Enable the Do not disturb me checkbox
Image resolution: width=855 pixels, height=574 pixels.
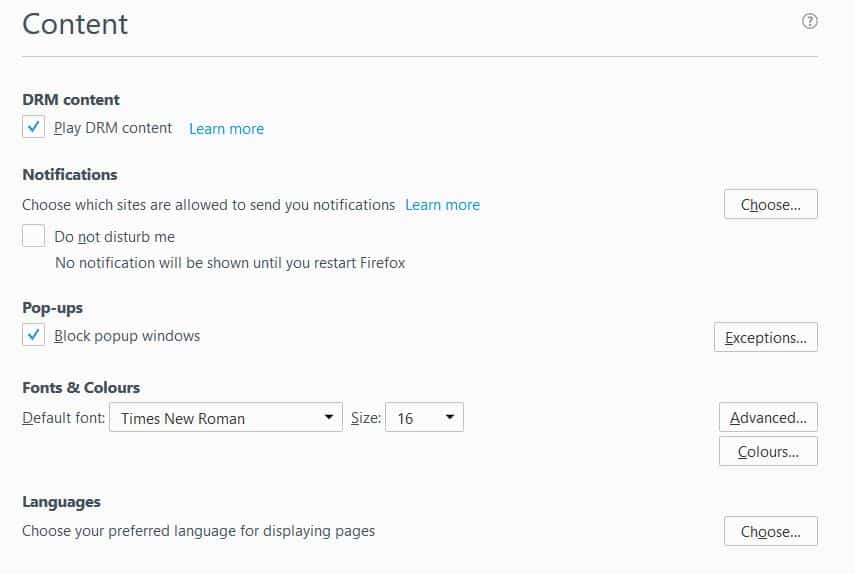[x=34, y=237]
